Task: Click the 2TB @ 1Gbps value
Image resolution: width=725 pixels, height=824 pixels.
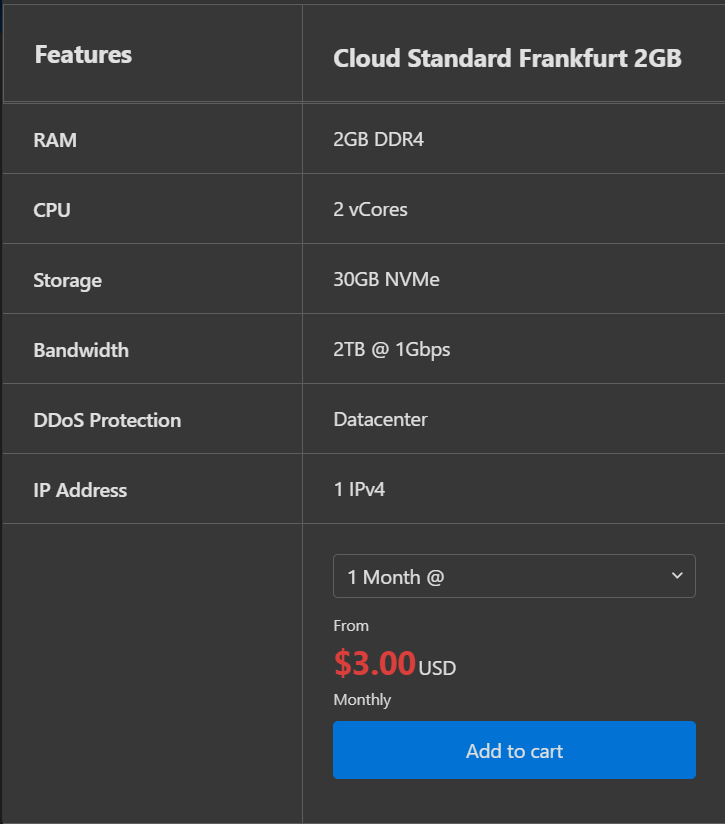Action: coord(391,349)
